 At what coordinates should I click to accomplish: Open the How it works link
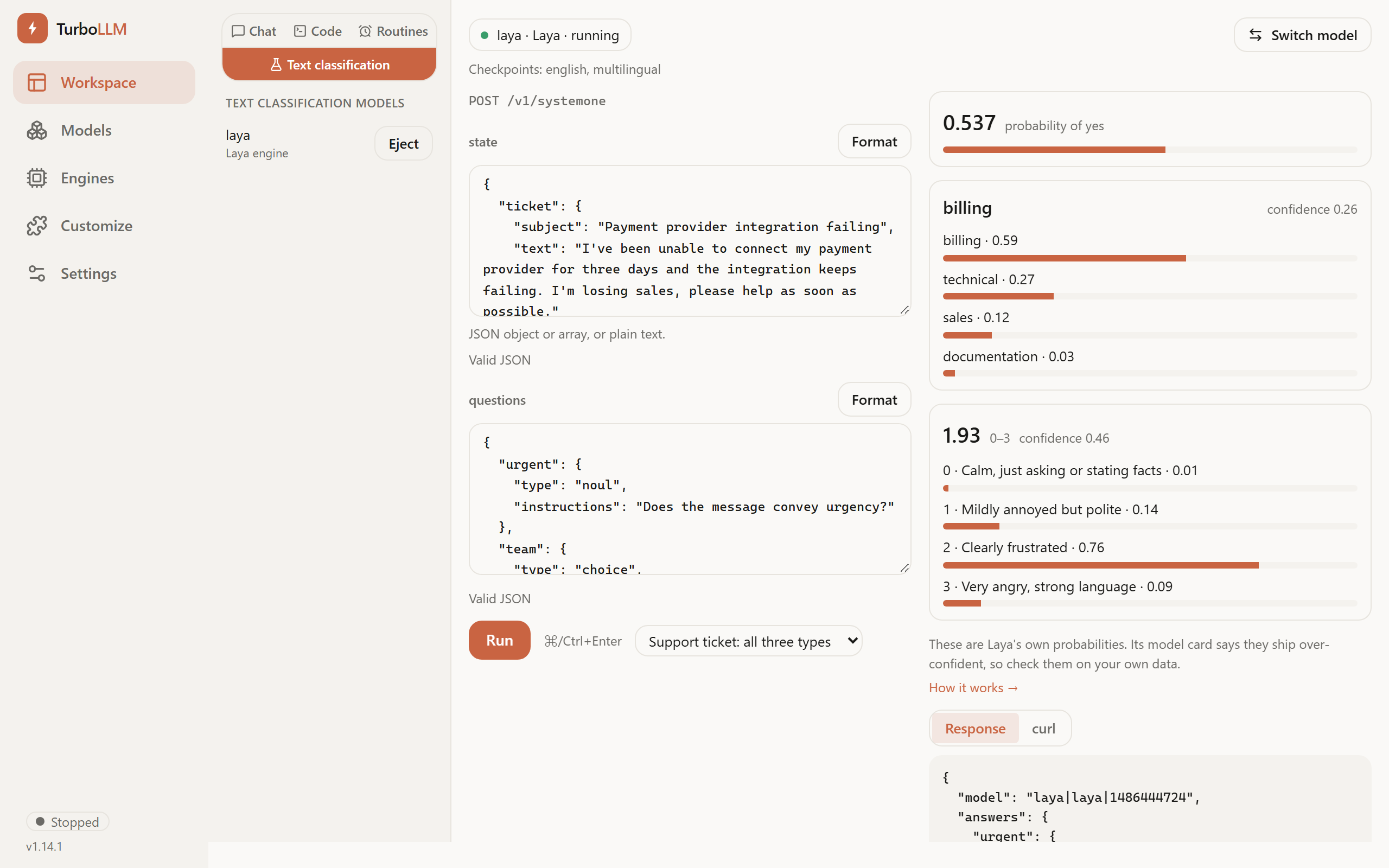973,687
